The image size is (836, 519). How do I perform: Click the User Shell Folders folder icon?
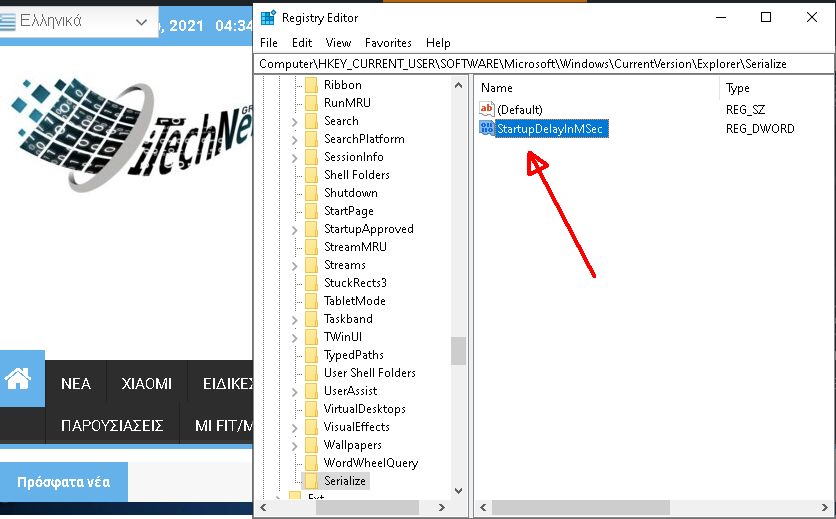(x=311, y=373)
